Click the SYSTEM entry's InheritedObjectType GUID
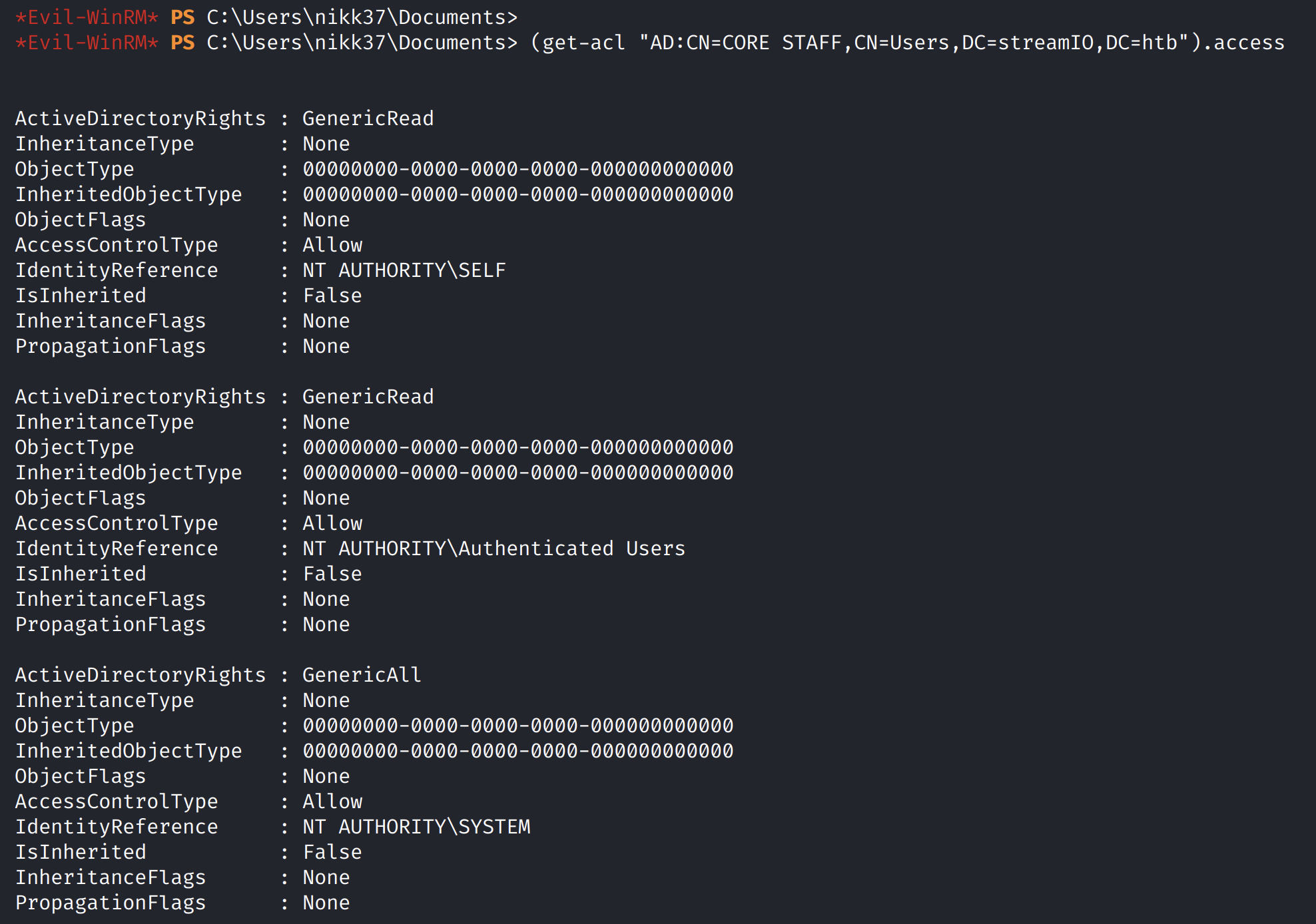This screenshot has width=1316, height=924. (x=517, y=751)
